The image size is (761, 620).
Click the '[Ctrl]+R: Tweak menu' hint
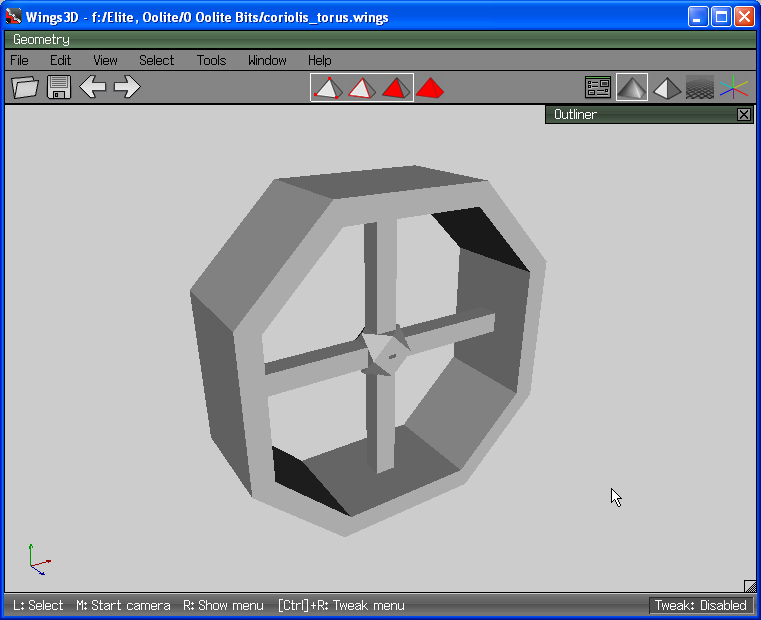tap(341, 605)
